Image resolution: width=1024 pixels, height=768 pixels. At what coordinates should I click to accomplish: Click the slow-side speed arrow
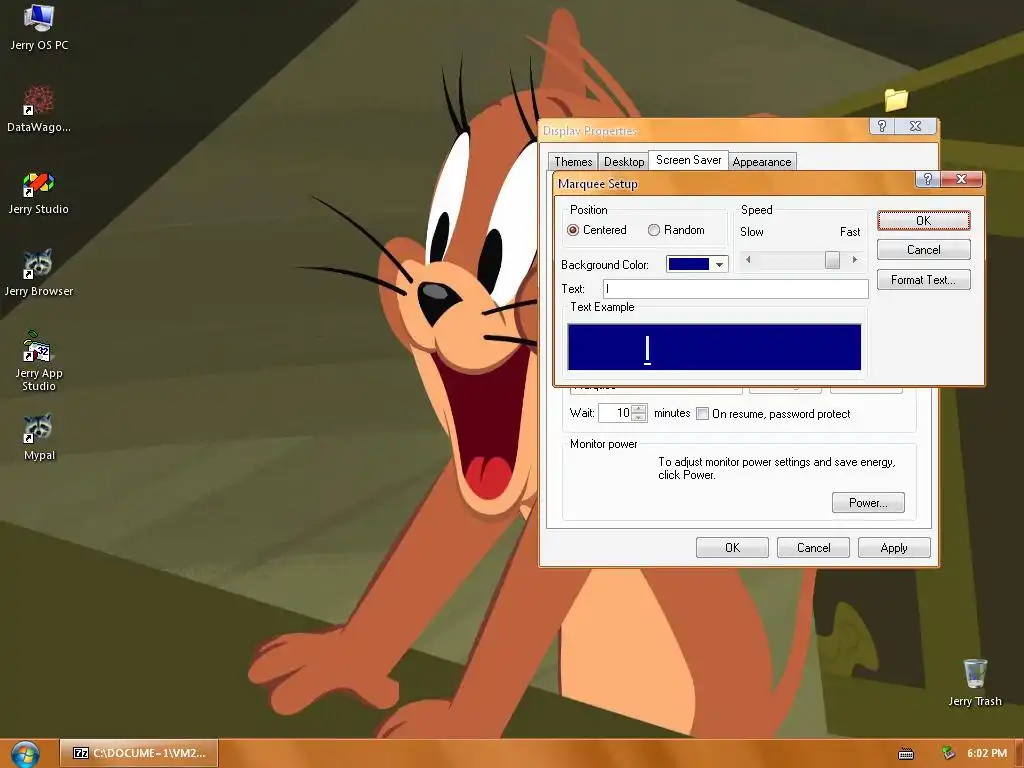pyautogui.click(x=748, y=260)
